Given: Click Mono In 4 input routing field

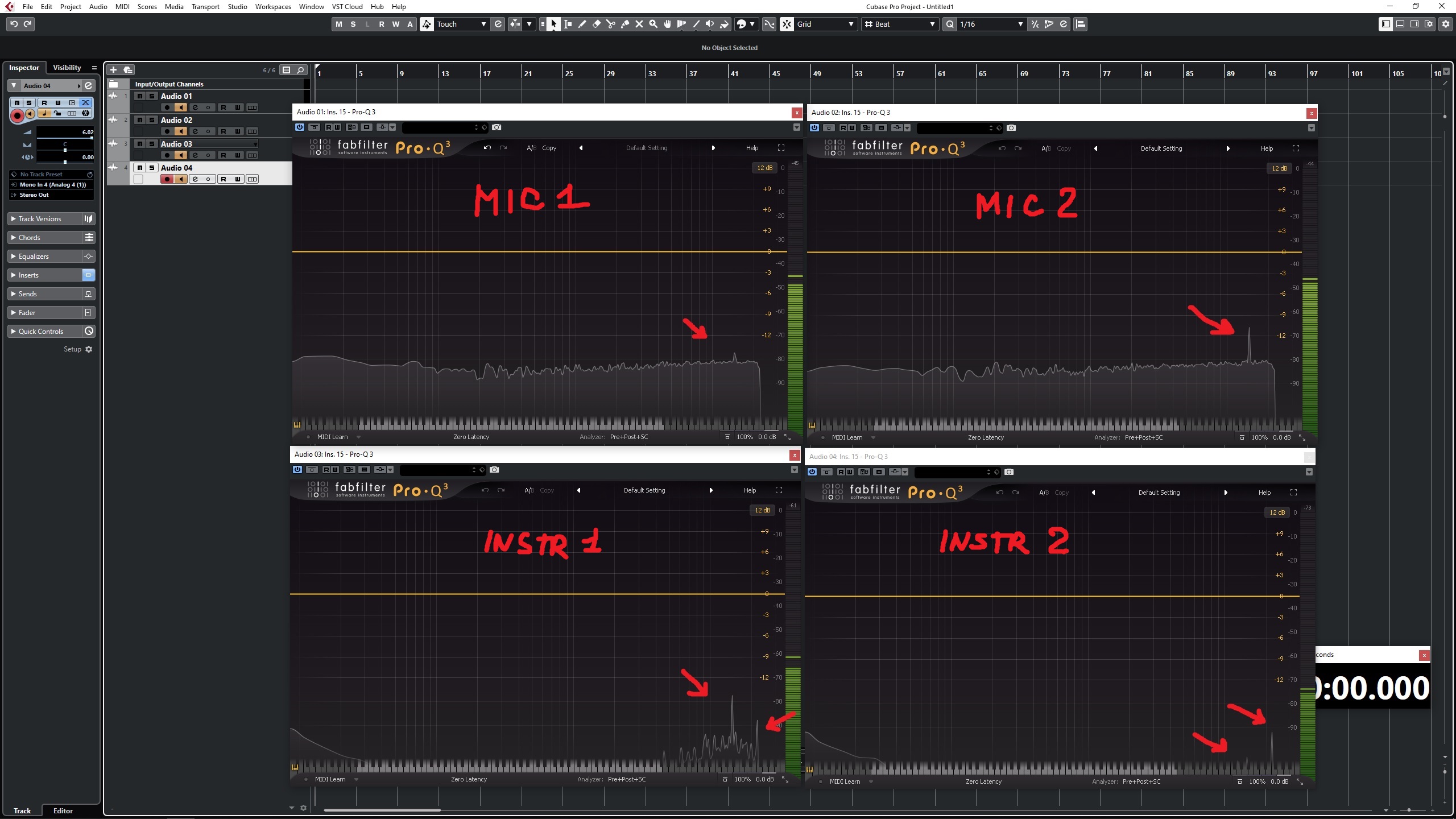Looking at the screenshot, I should tap(52, 185).
